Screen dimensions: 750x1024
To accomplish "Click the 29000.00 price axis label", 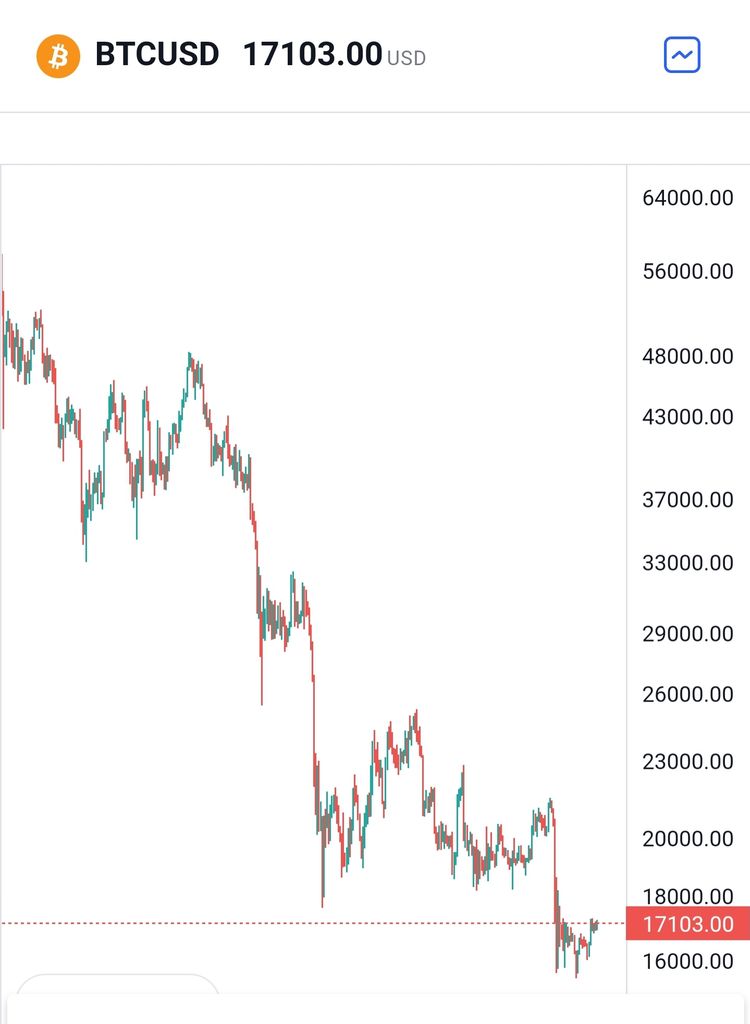I will [x=687, y=633].
